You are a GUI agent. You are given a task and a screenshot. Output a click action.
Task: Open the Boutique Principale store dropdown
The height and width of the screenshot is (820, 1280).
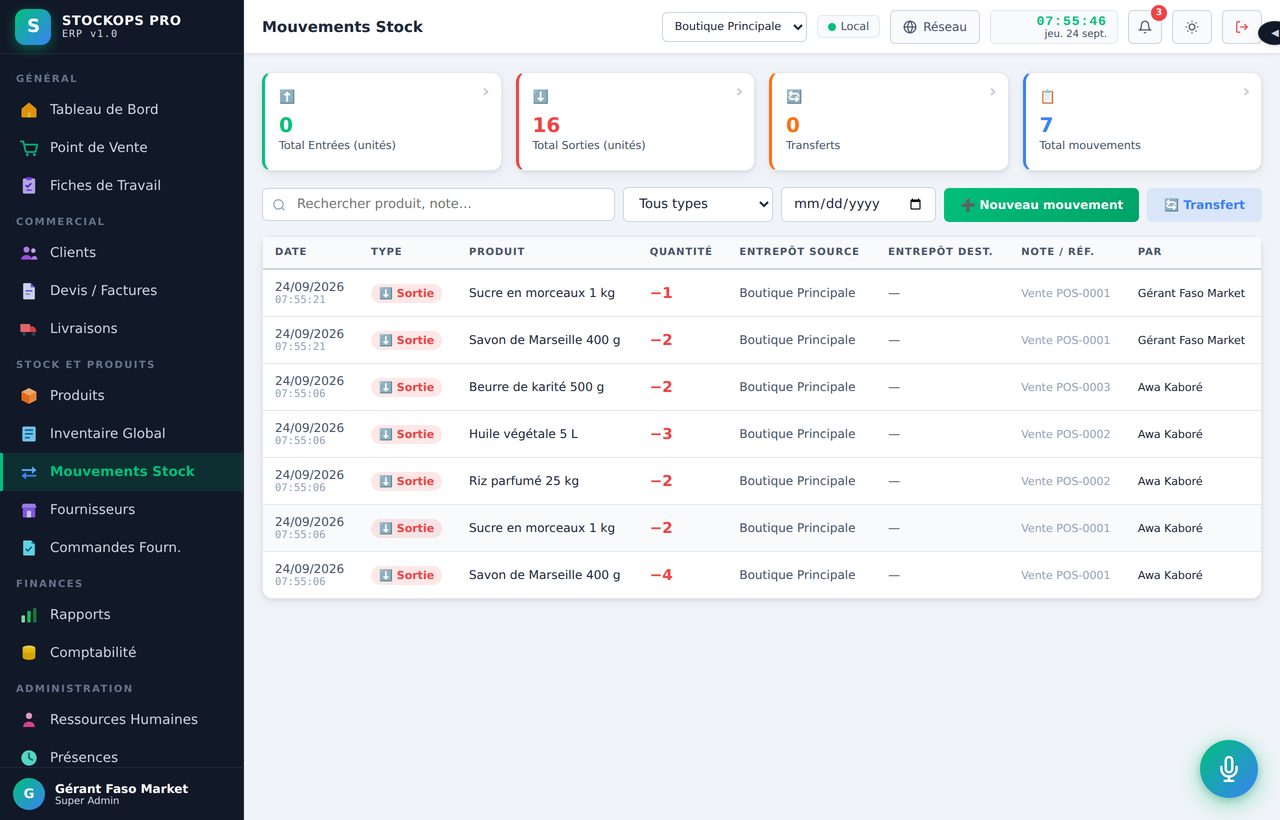pyautogui.click(x=734, y=27)
